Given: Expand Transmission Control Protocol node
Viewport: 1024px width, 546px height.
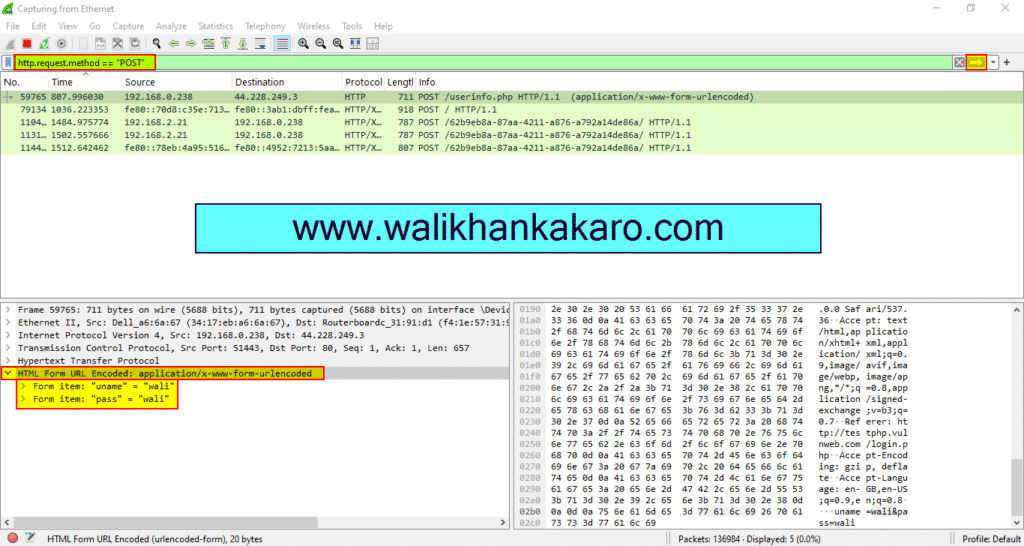Looking at the screenshot, I should 8,348.
